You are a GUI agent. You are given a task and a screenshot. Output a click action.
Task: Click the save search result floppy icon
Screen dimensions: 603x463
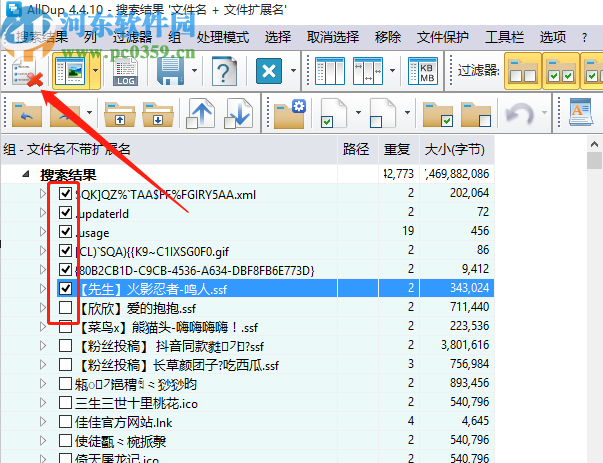coord(171,72)
